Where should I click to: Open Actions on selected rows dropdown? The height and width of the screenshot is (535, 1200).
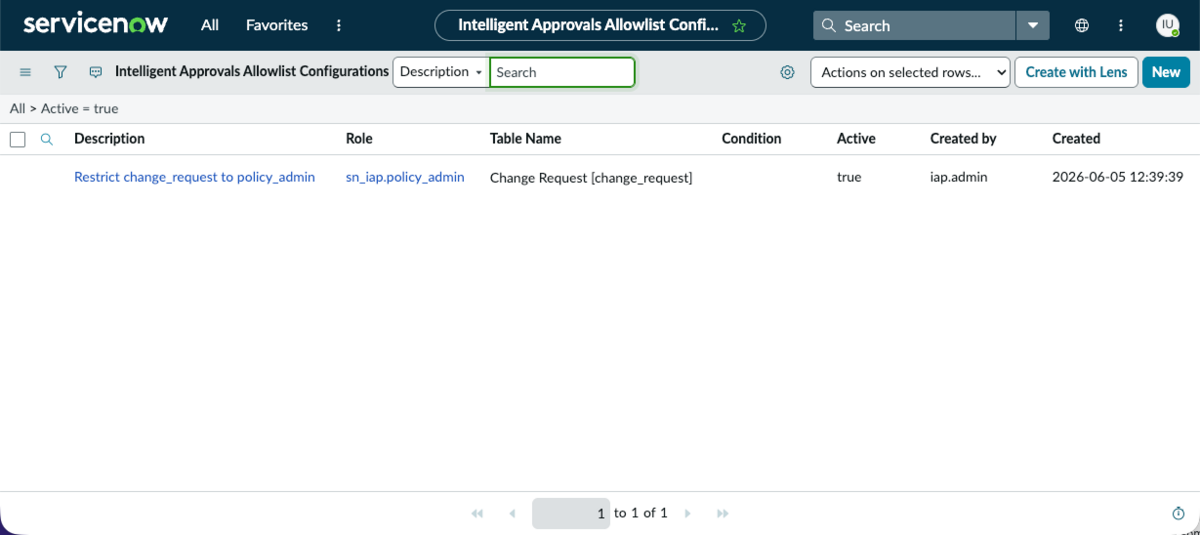[910, 72]
